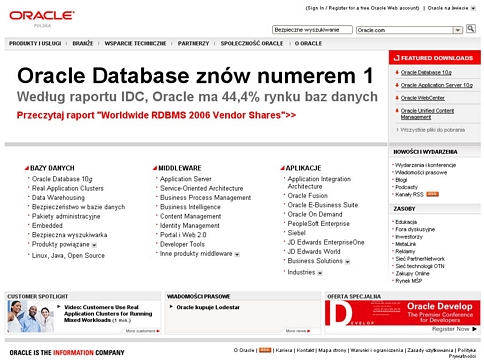Open Service-Oriented Architecture link

201,188
